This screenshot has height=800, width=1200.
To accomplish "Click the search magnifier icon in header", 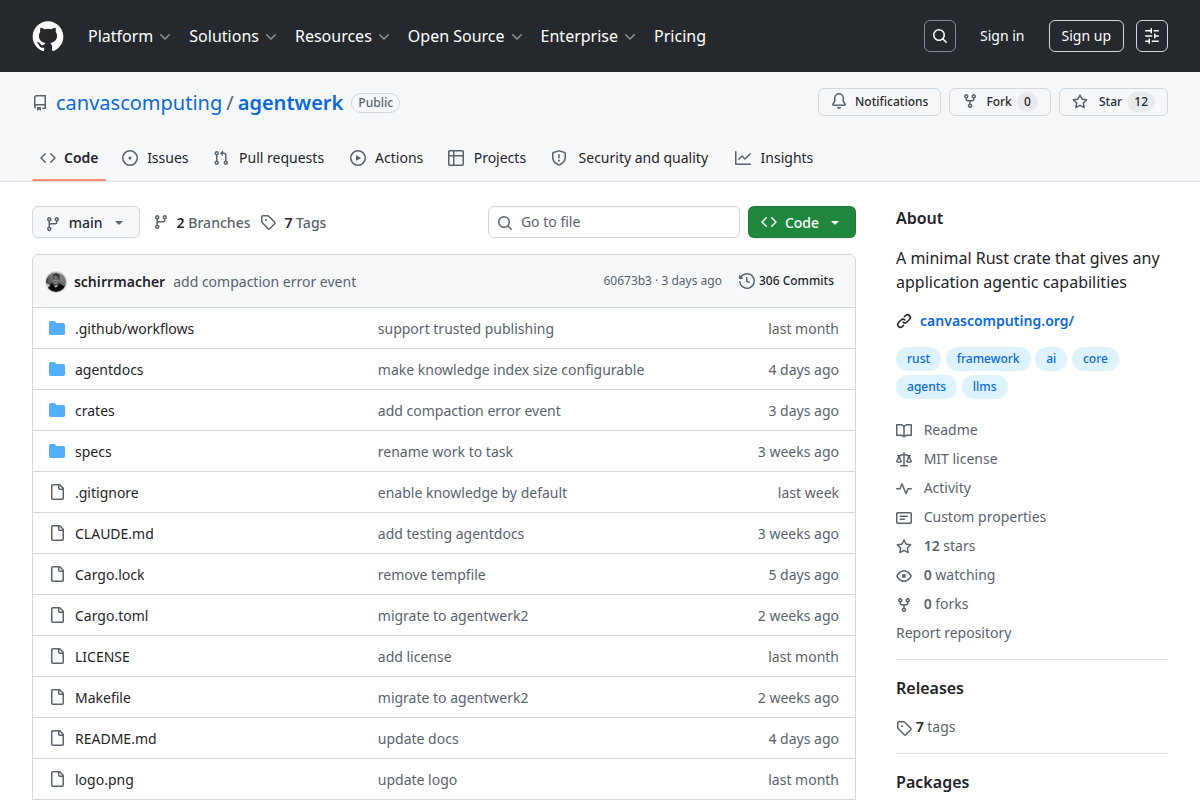I will 940,36.
